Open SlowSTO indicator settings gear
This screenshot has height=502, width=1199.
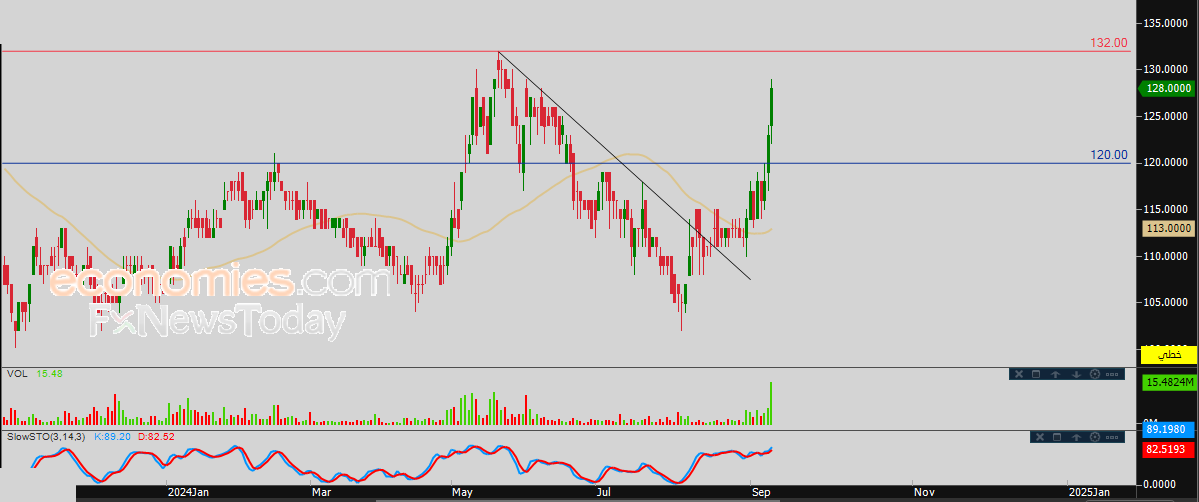pos(1094,437)
